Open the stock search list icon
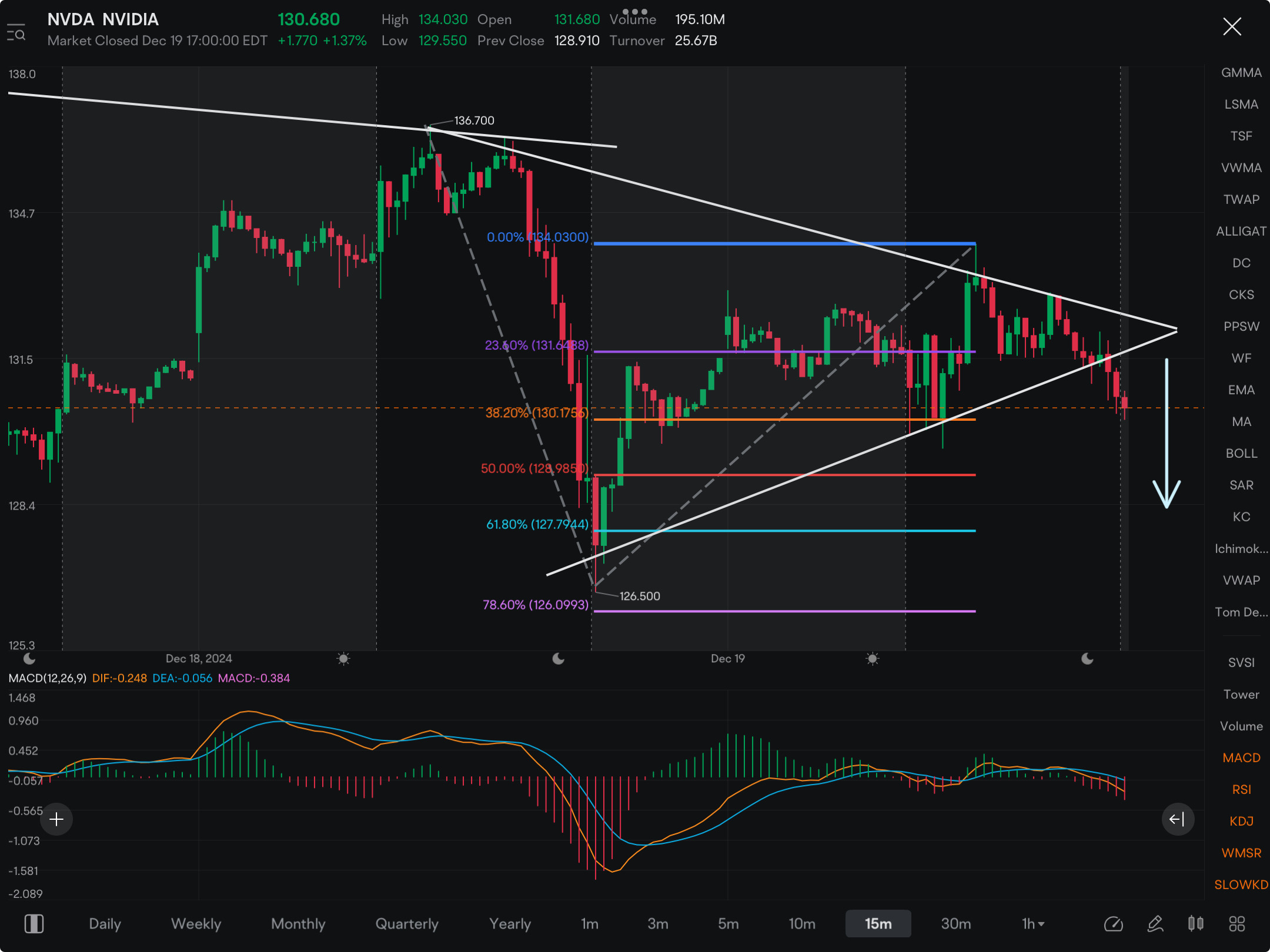The width and height of the screenshot is (1270, 952). pos(16,32)
